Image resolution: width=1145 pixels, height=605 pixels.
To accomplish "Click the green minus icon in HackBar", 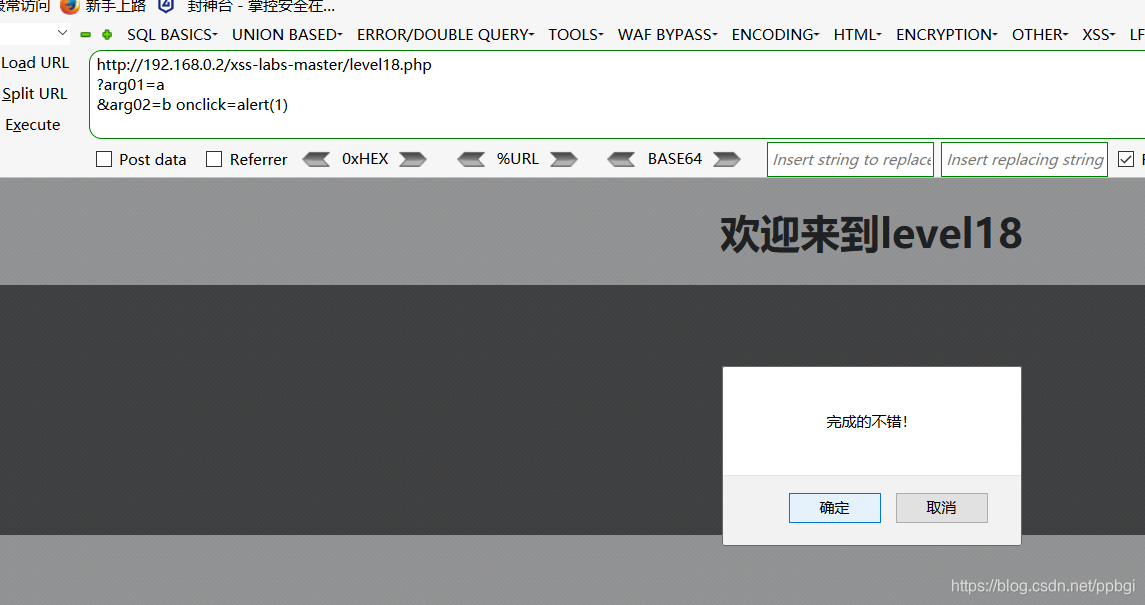I will tap(85, 34).
